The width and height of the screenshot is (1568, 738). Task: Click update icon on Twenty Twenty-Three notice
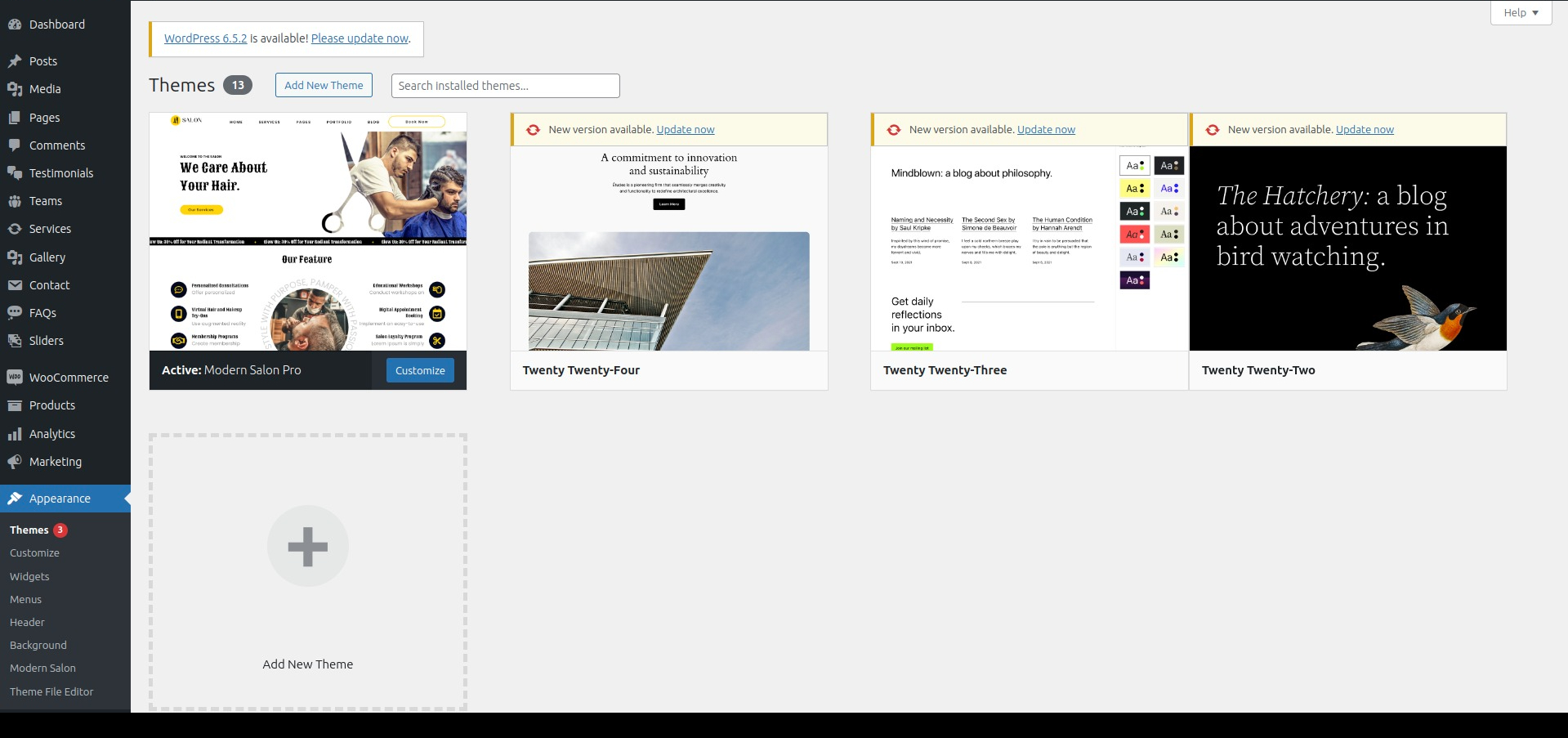click(x=894, y=130)
